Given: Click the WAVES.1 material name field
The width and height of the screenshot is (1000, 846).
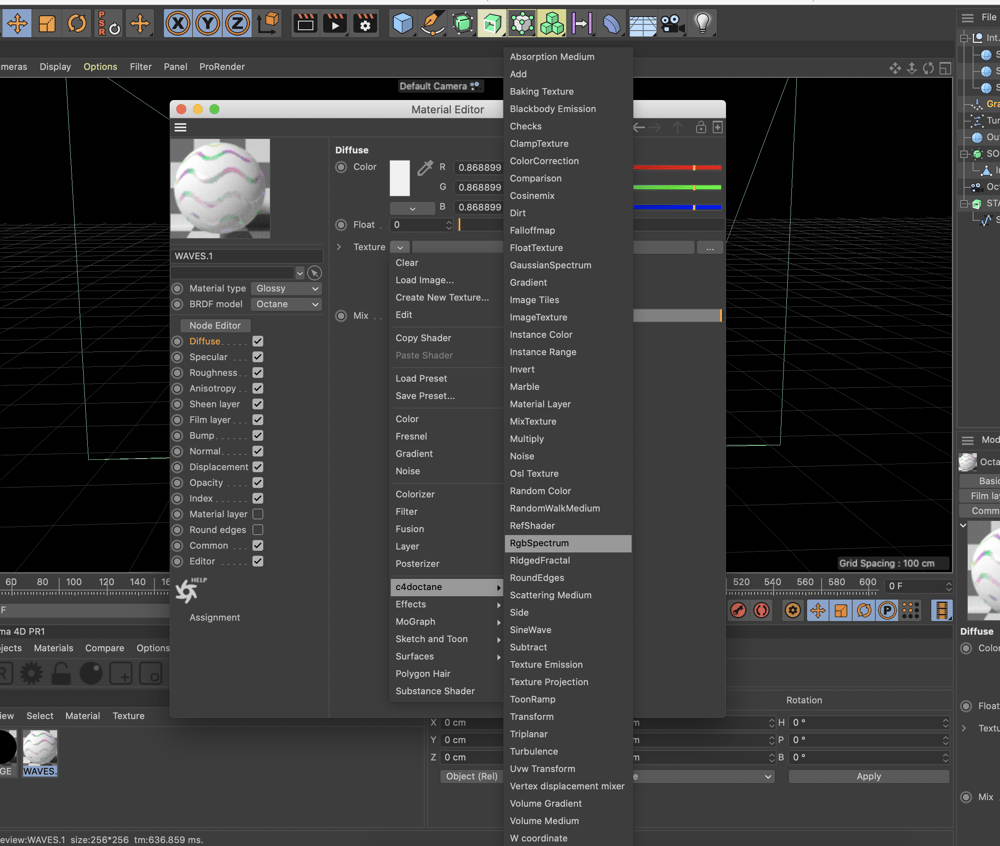Looking at the screenshot, I should [247, 256].
